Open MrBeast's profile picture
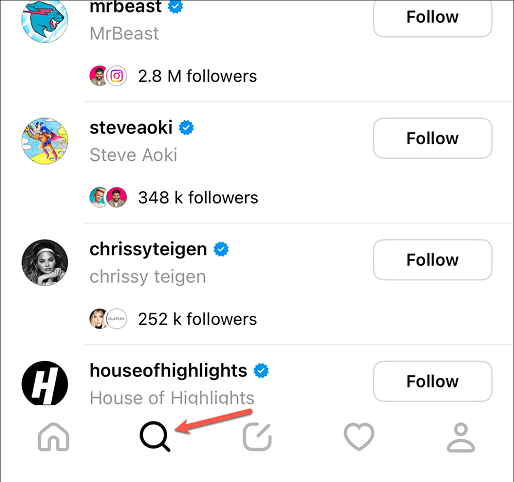The height and width of the screenshot is (482, 514). 45,20
